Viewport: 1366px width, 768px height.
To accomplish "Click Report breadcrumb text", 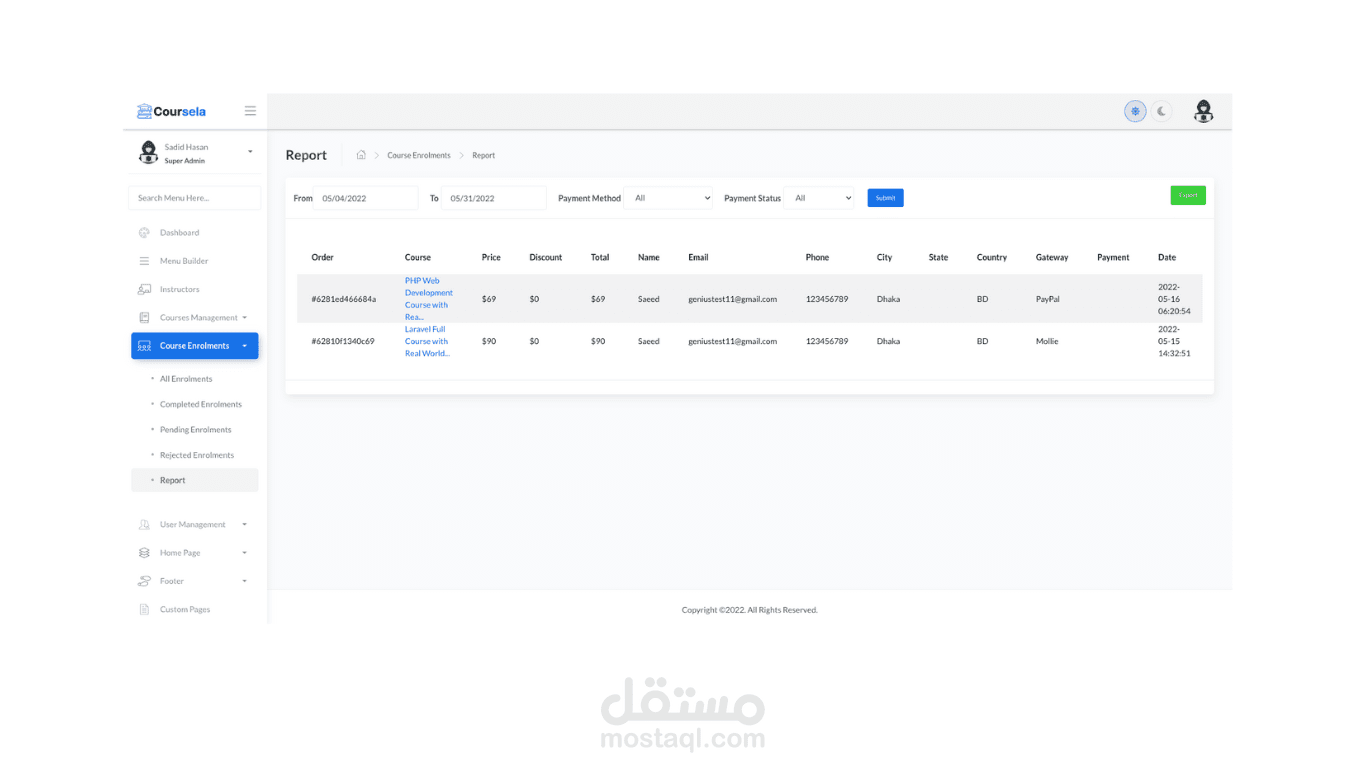I will click(x=484, y=155).
